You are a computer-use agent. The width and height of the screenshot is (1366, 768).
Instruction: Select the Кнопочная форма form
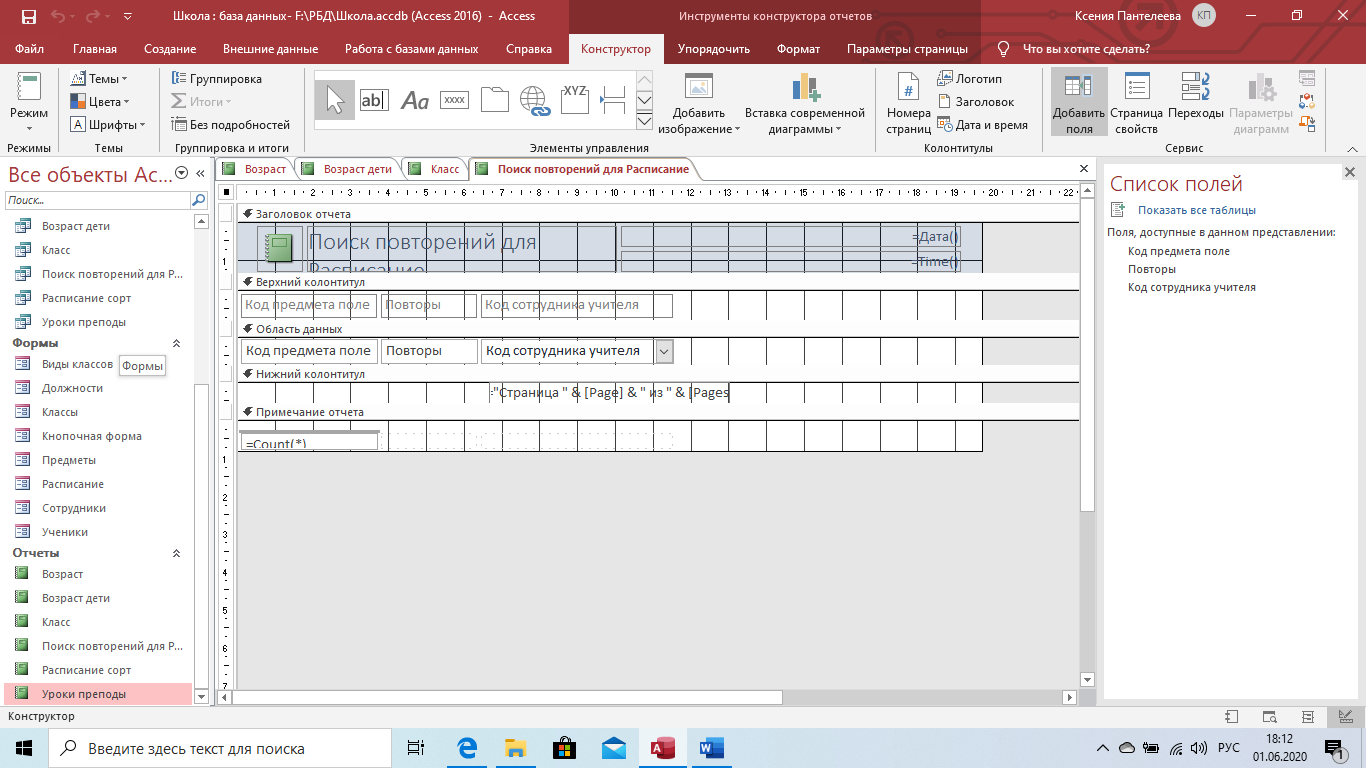[x=92, y=436]
